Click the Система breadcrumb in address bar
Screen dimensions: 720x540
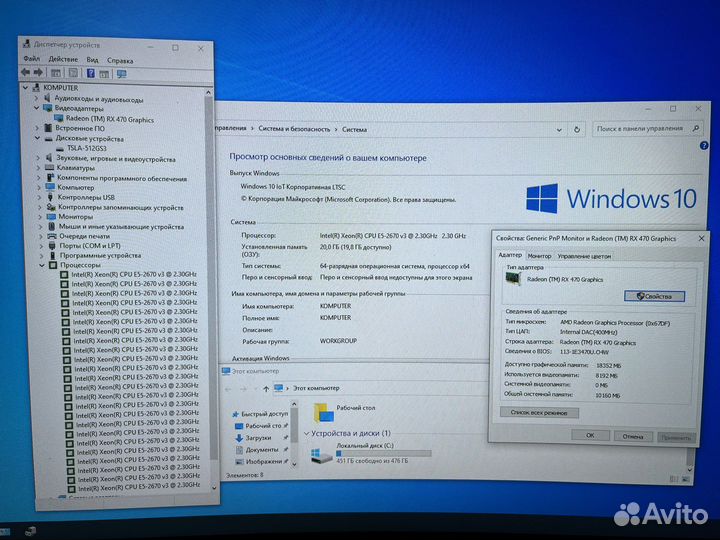click(x=354, y=129)
